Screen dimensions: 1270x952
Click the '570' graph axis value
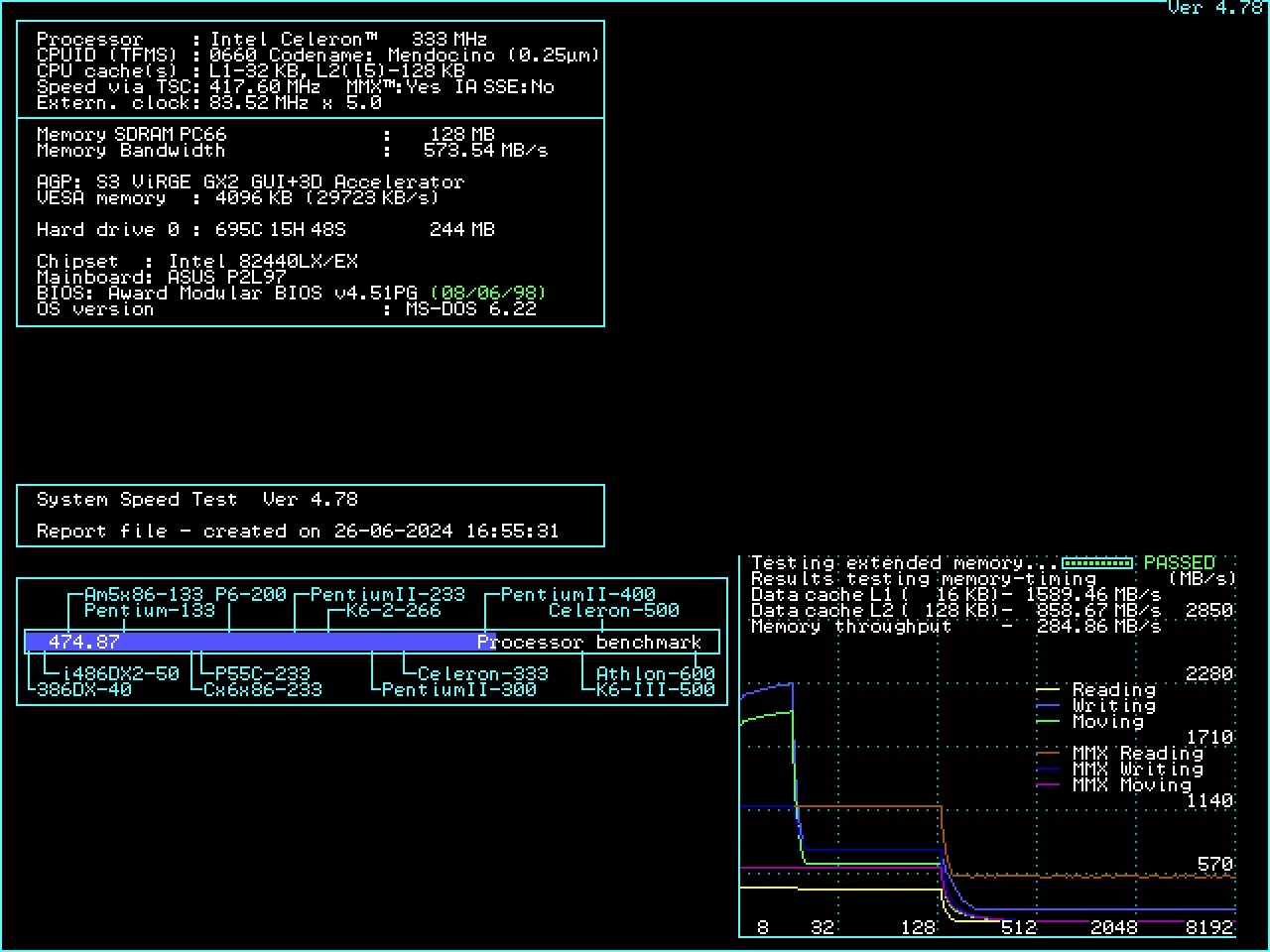(x=1215, y=865)
